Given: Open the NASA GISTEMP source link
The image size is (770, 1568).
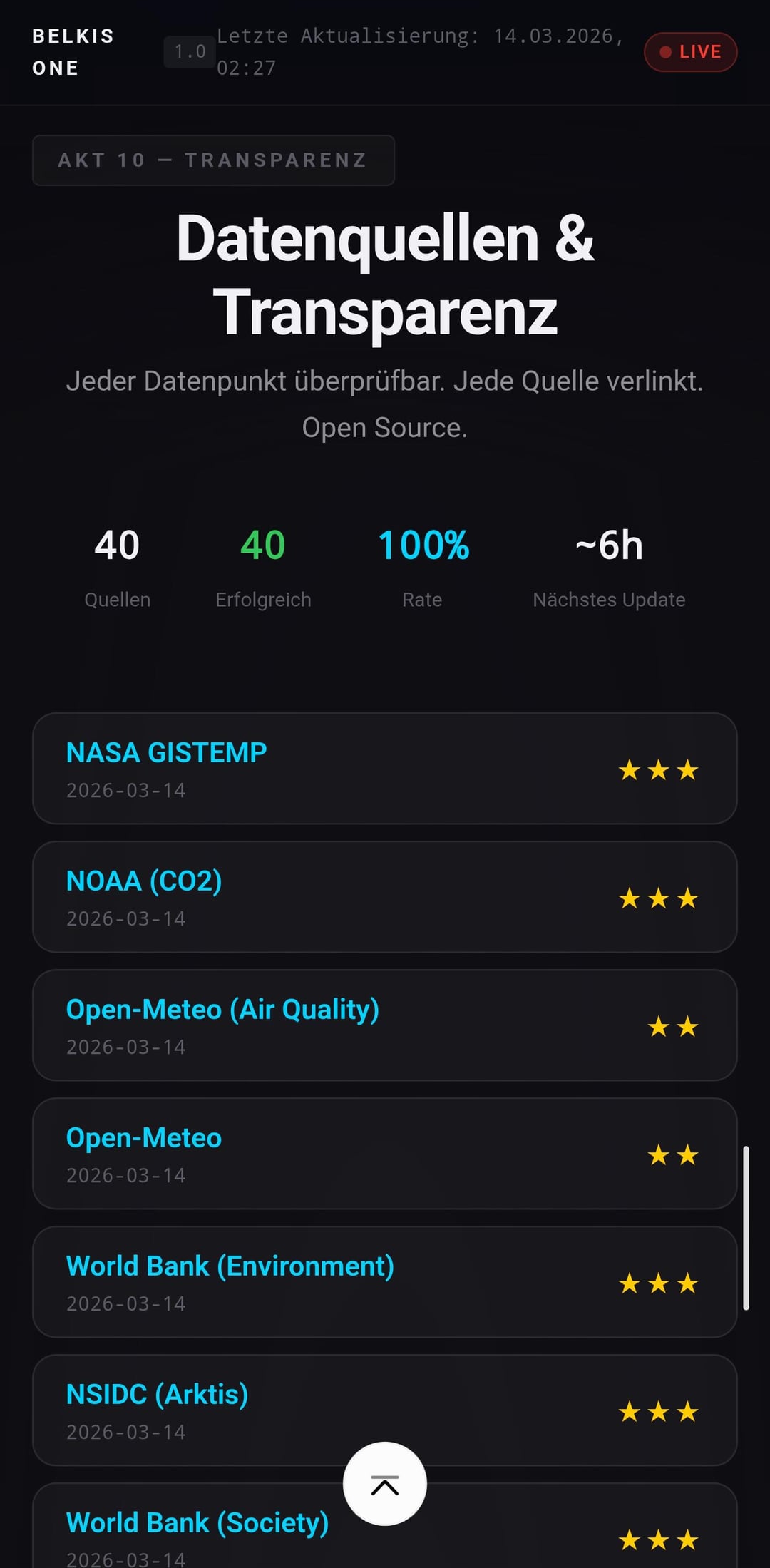Looking at the screenshot, I should [166, 753].
